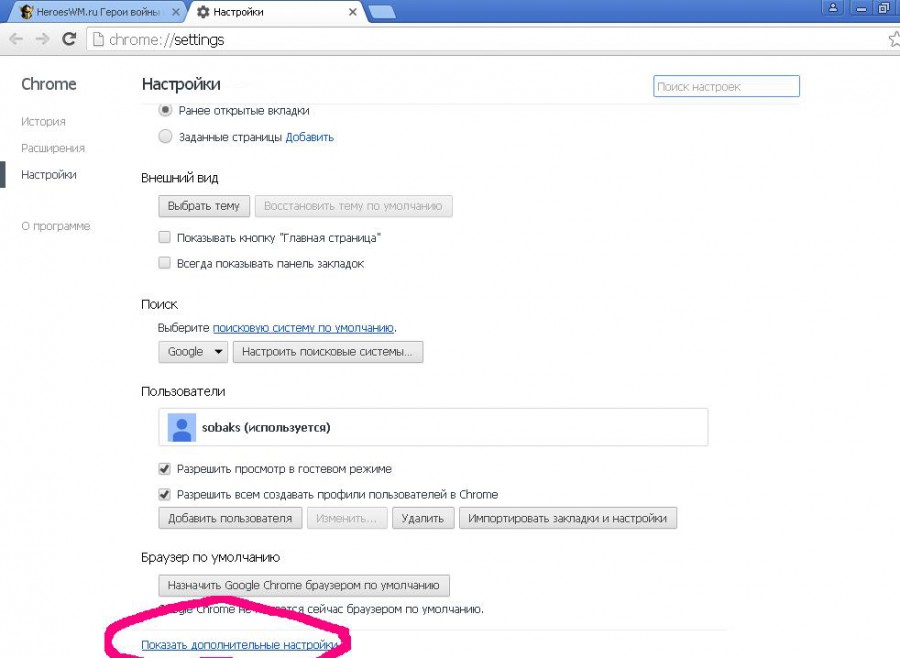Focus the 'Поиск настроек' search field

point(726,86)
